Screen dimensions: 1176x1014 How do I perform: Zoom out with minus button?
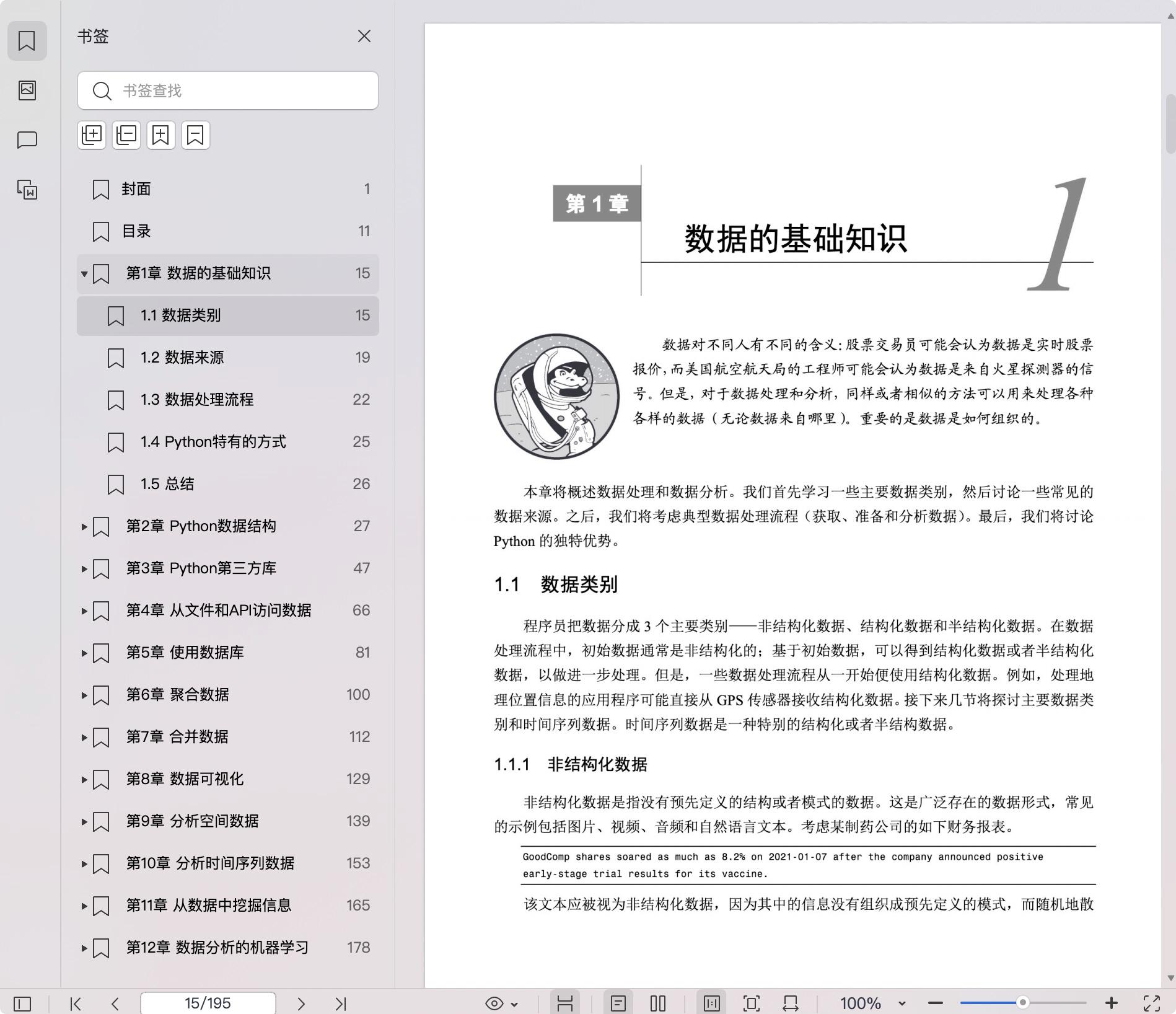(x=936, y=1003)
